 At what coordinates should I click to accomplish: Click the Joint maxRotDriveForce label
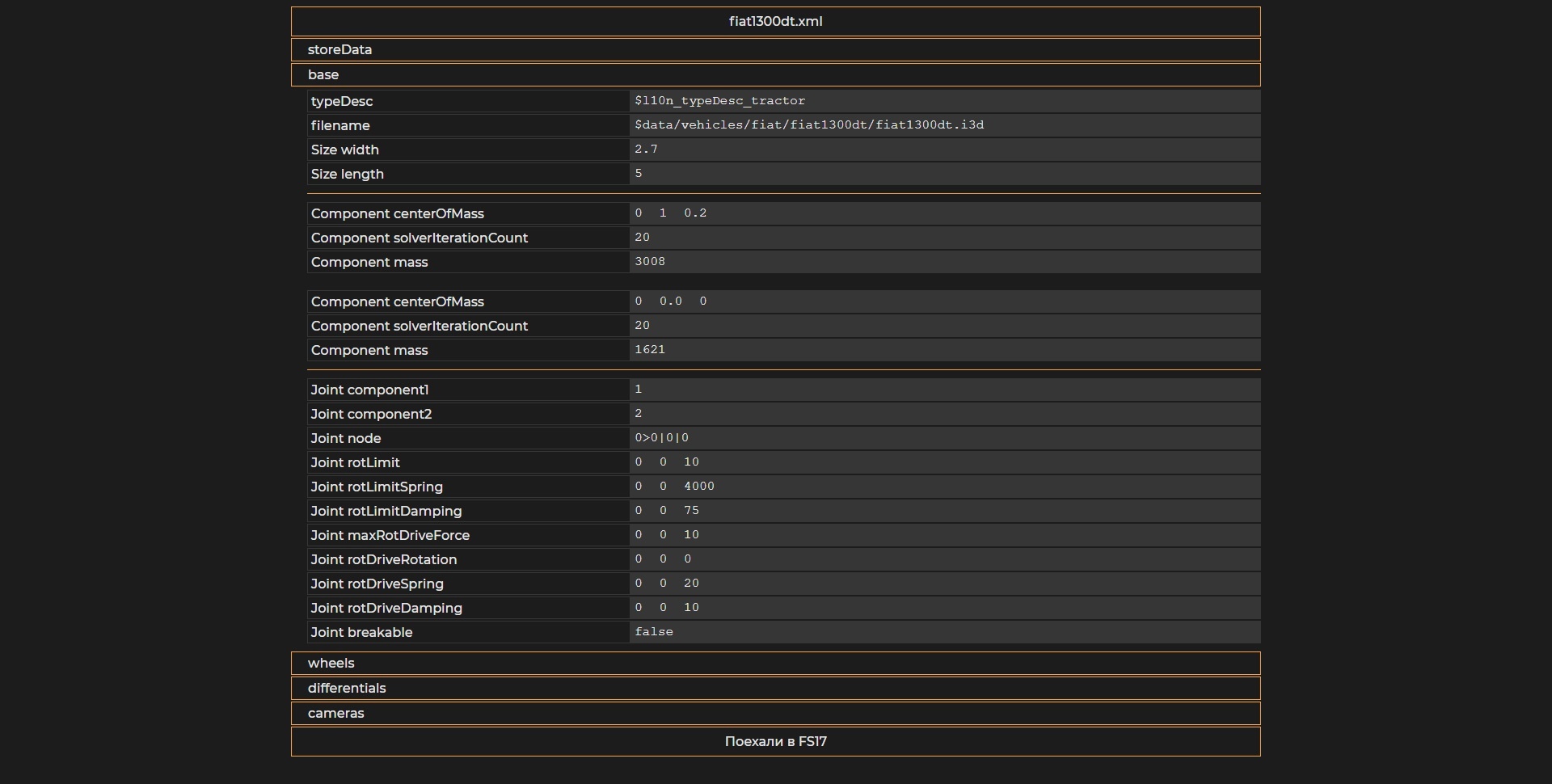tap(390, 535)
